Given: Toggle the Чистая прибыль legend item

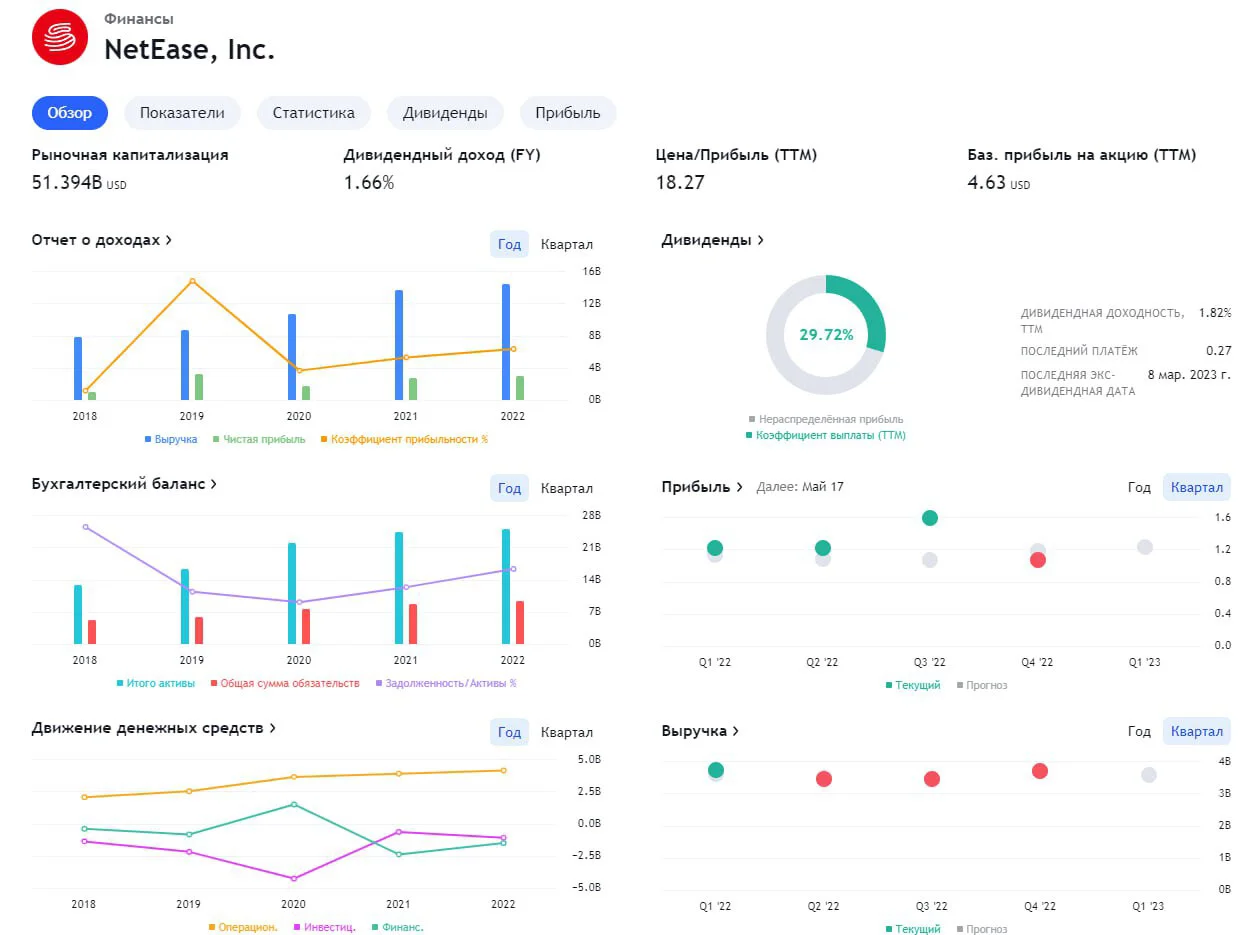Looking at the screenshot, I should (x=259, y=439).
